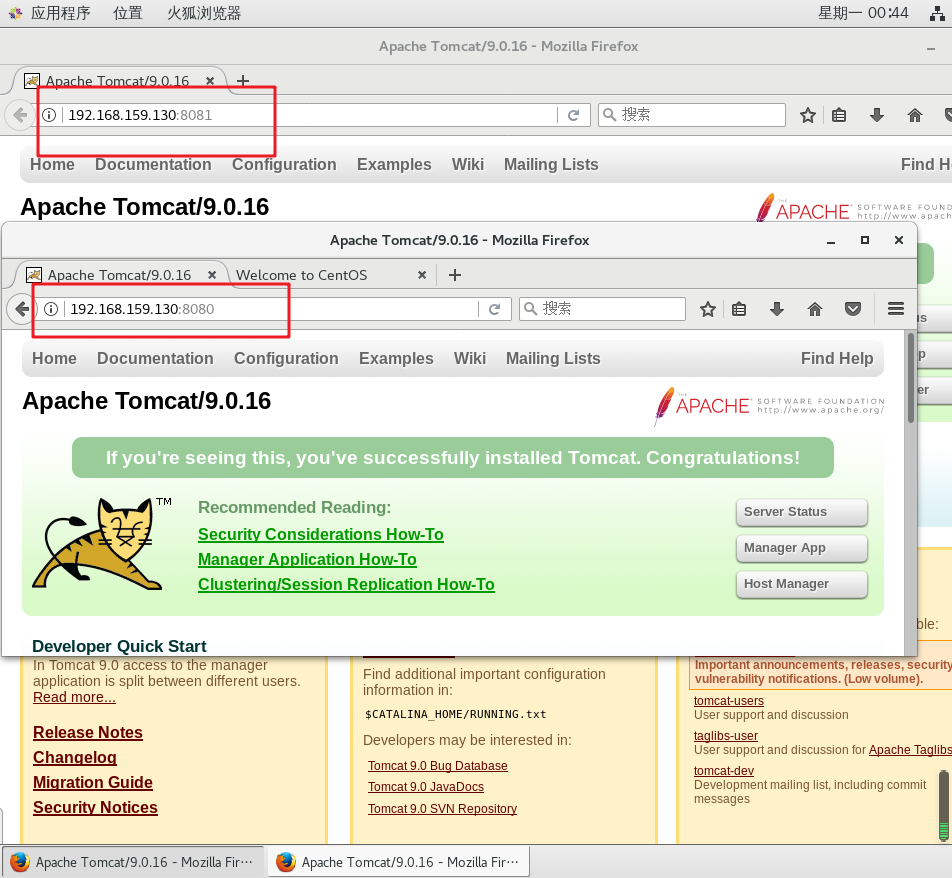Close the Apache Tomcat tab in the front window
952x878 pixels.
[212, 275]
